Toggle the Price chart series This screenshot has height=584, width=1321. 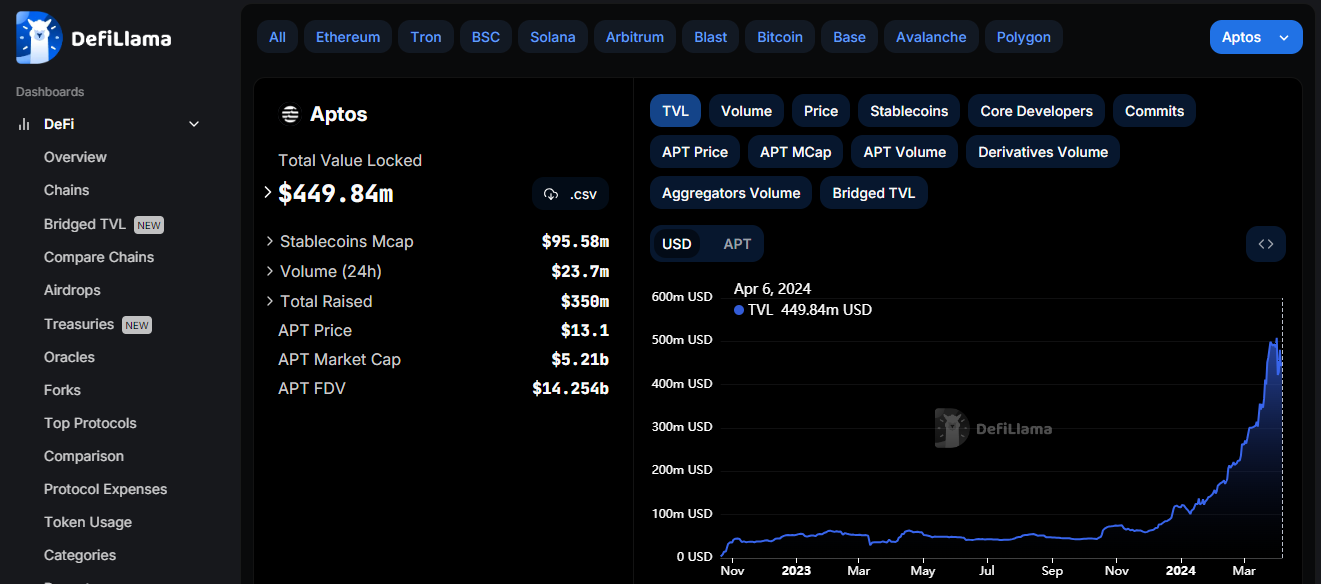821,111
